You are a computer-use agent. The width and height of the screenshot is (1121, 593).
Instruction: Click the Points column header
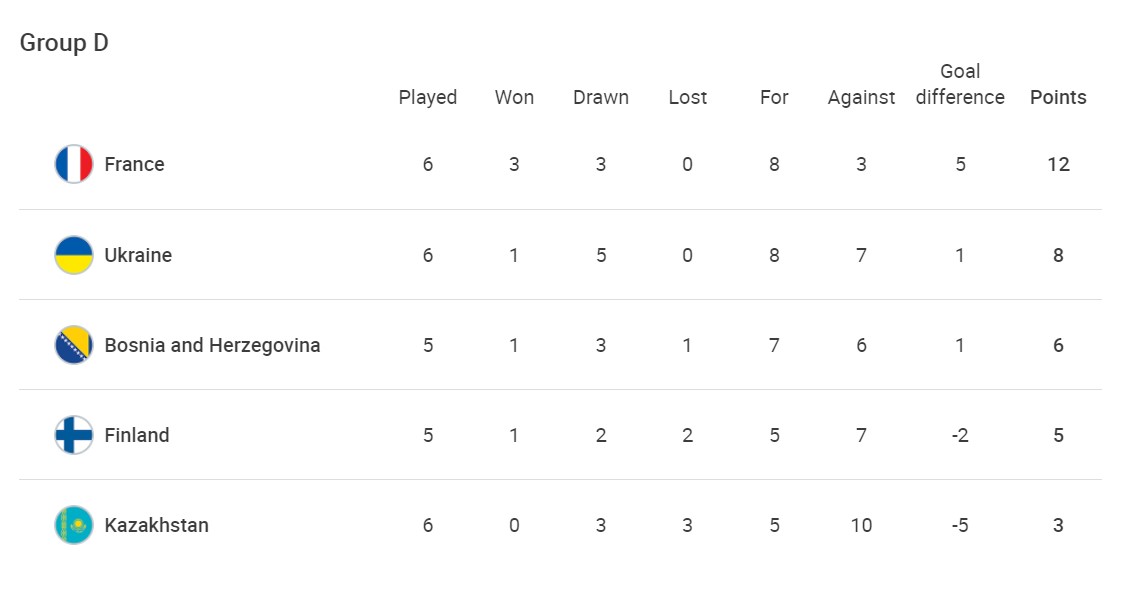[x=1058, y=97]
